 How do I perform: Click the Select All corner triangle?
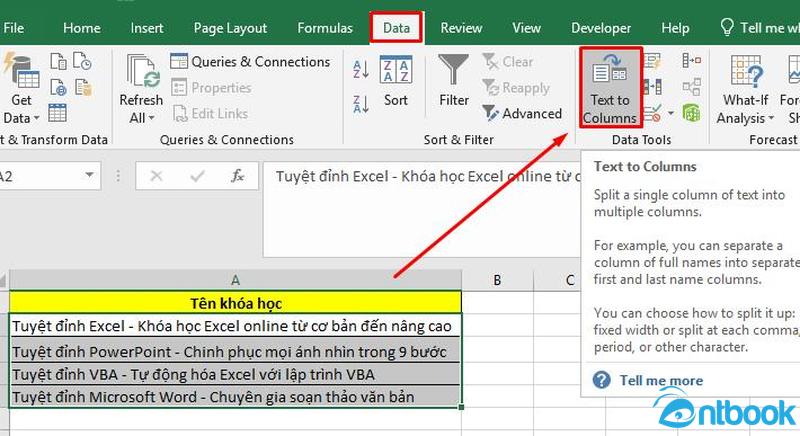(4, 280)
